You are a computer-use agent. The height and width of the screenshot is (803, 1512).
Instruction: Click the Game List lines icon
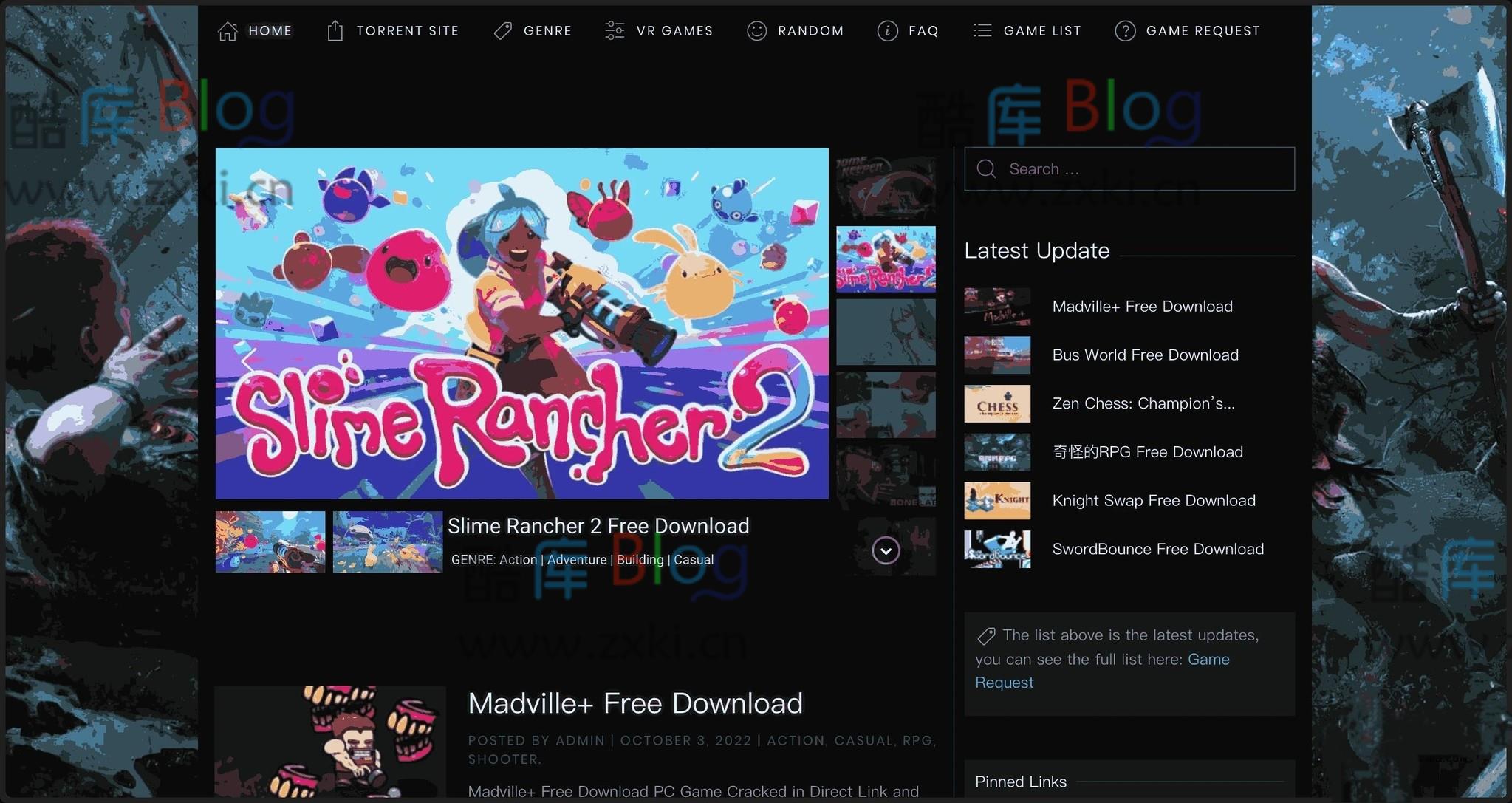[982, 31]
